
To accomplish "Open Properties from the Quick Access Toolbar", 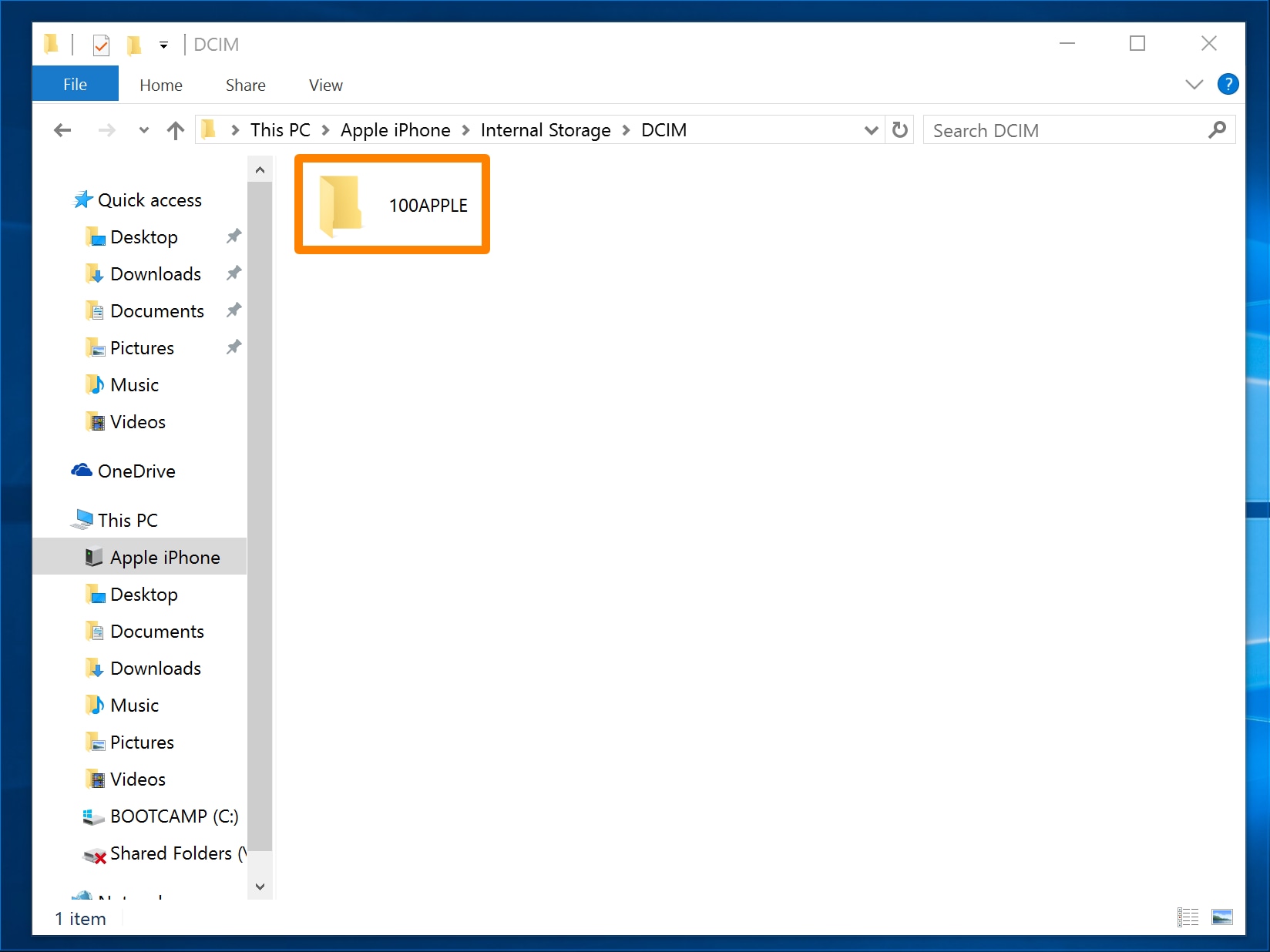I will (101, 45).
